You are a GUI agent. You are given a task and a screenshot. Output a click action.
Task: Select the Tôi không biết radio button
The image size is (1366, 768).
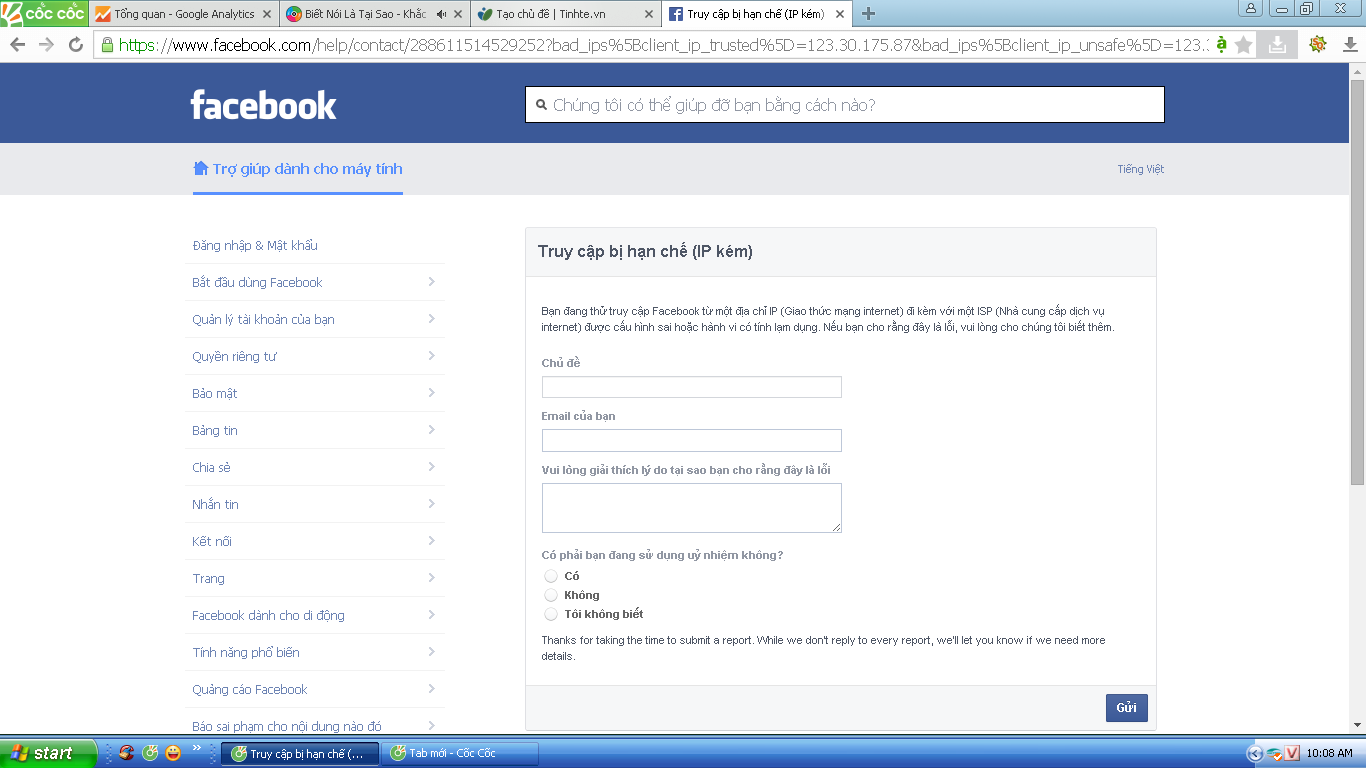click(551, 614)
